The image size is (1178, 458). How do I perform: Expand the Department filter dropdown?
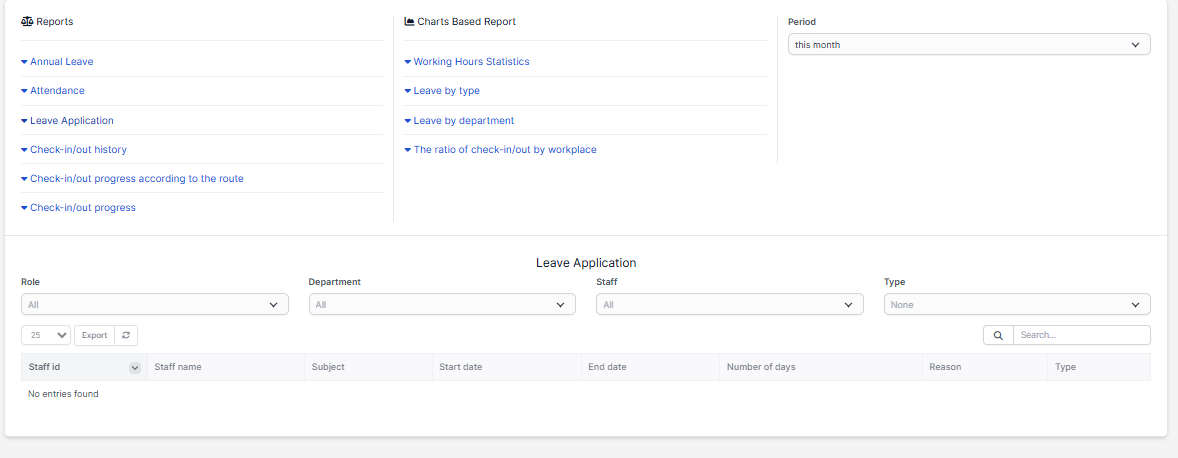coord(441,305)
